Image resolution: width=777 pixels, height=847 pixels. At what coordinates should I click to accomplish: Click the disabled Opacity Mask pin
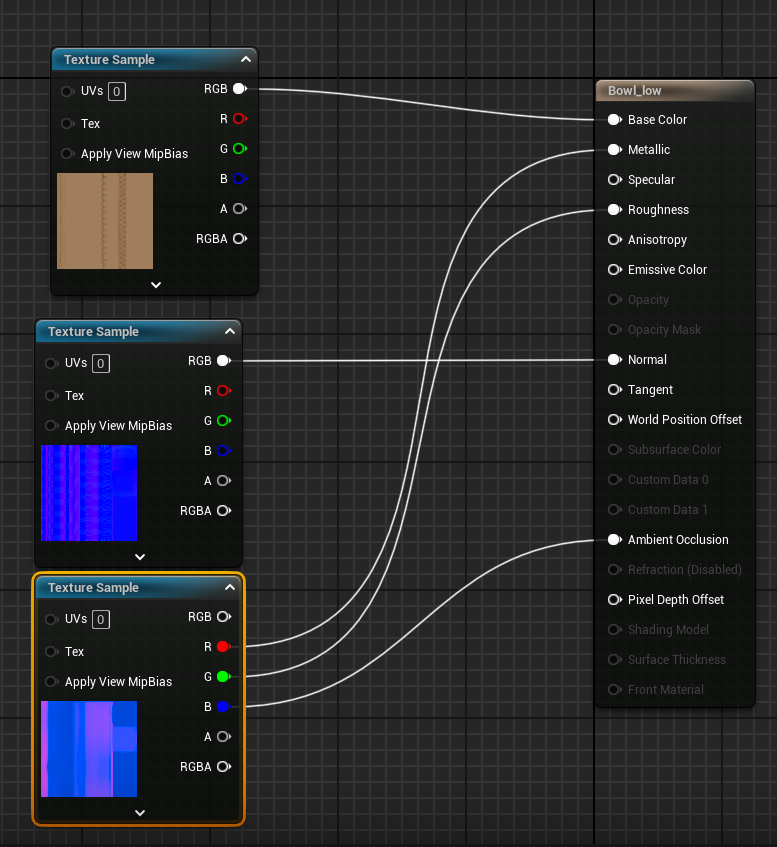coord(615,330)
